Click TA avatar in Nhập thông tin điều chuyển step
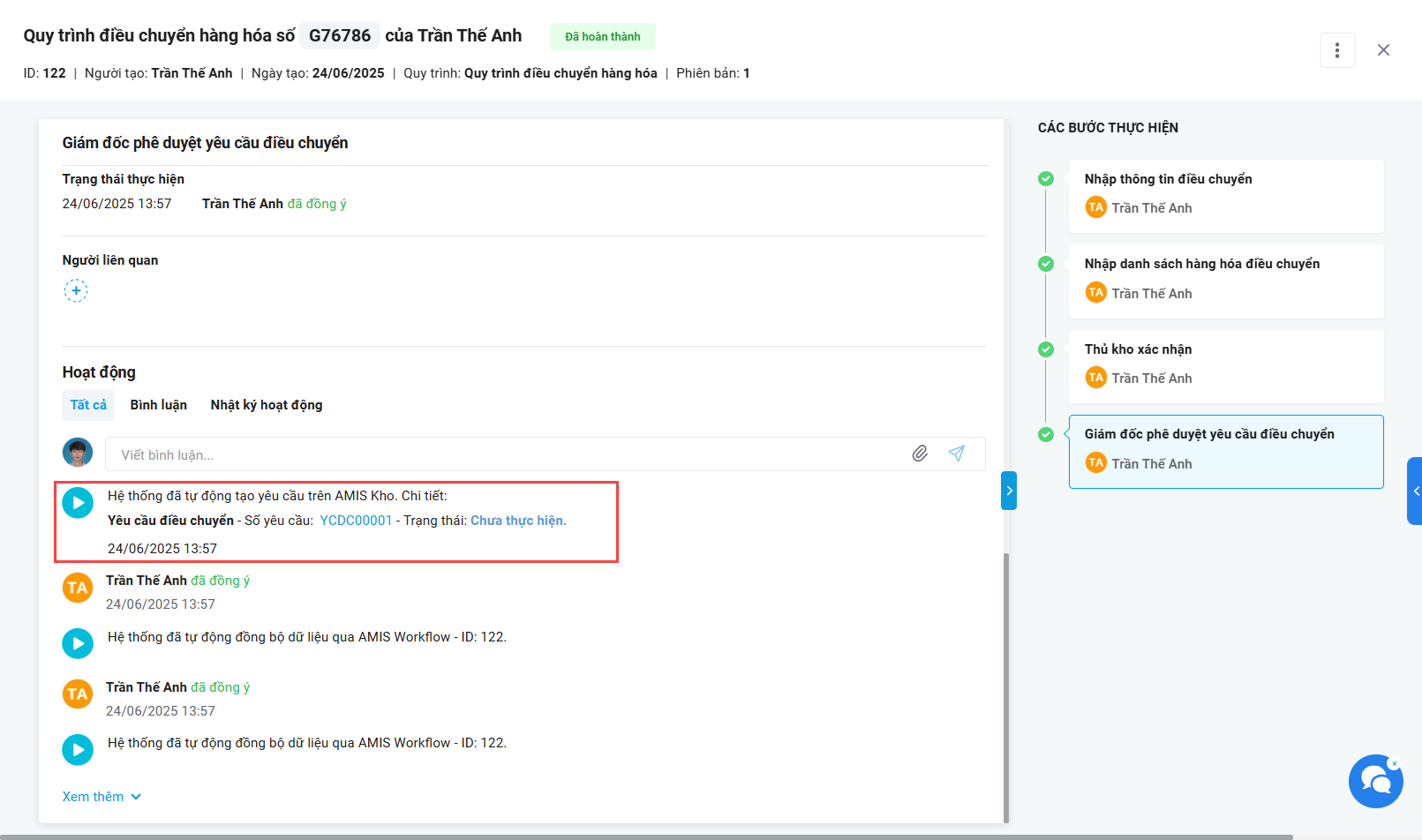The width and height of the screenshot is (1422, 840). pos(1096,207)
